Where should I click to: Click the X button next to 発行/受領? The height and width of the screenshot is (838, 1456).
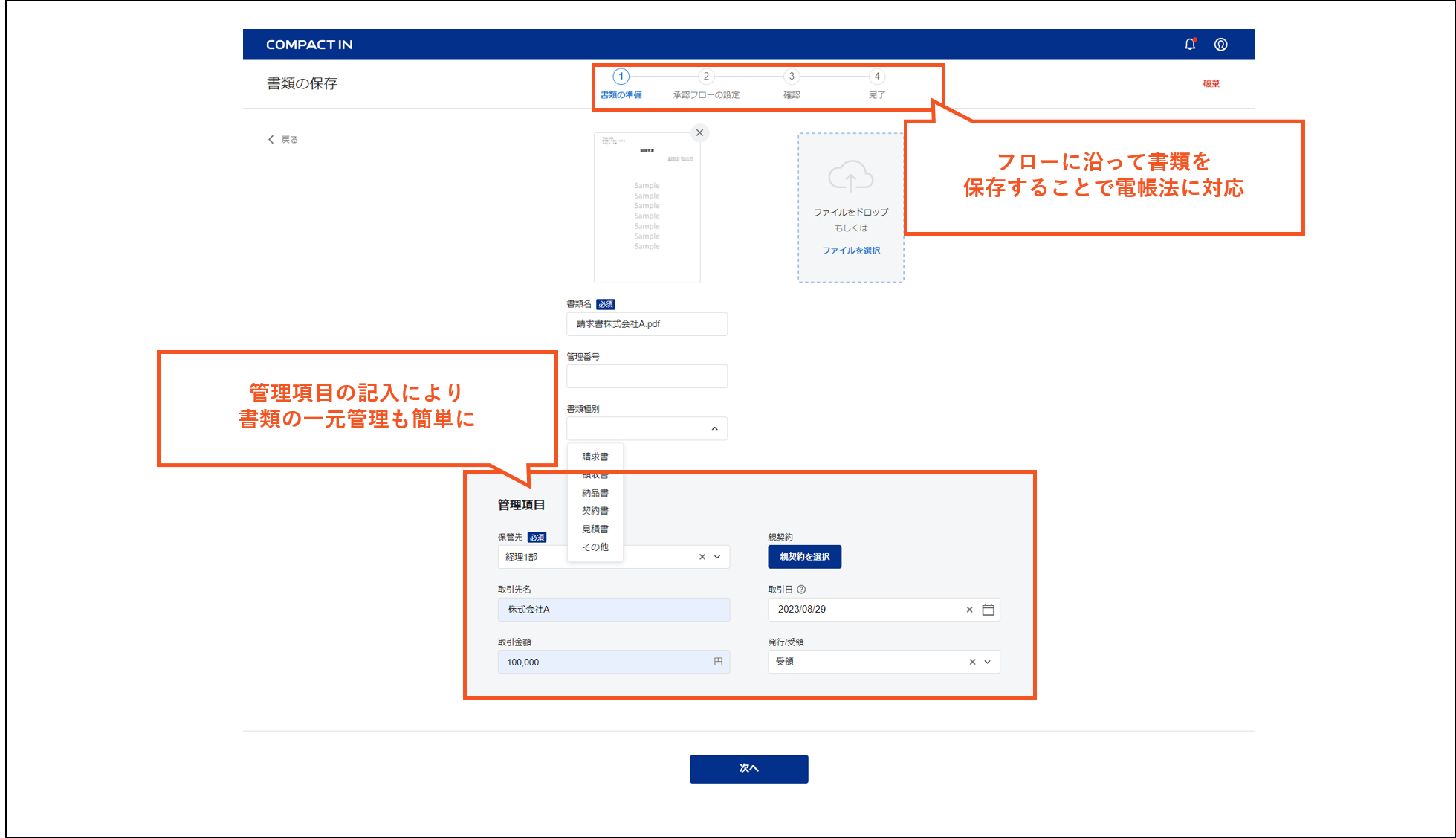(x=969, y=661)
